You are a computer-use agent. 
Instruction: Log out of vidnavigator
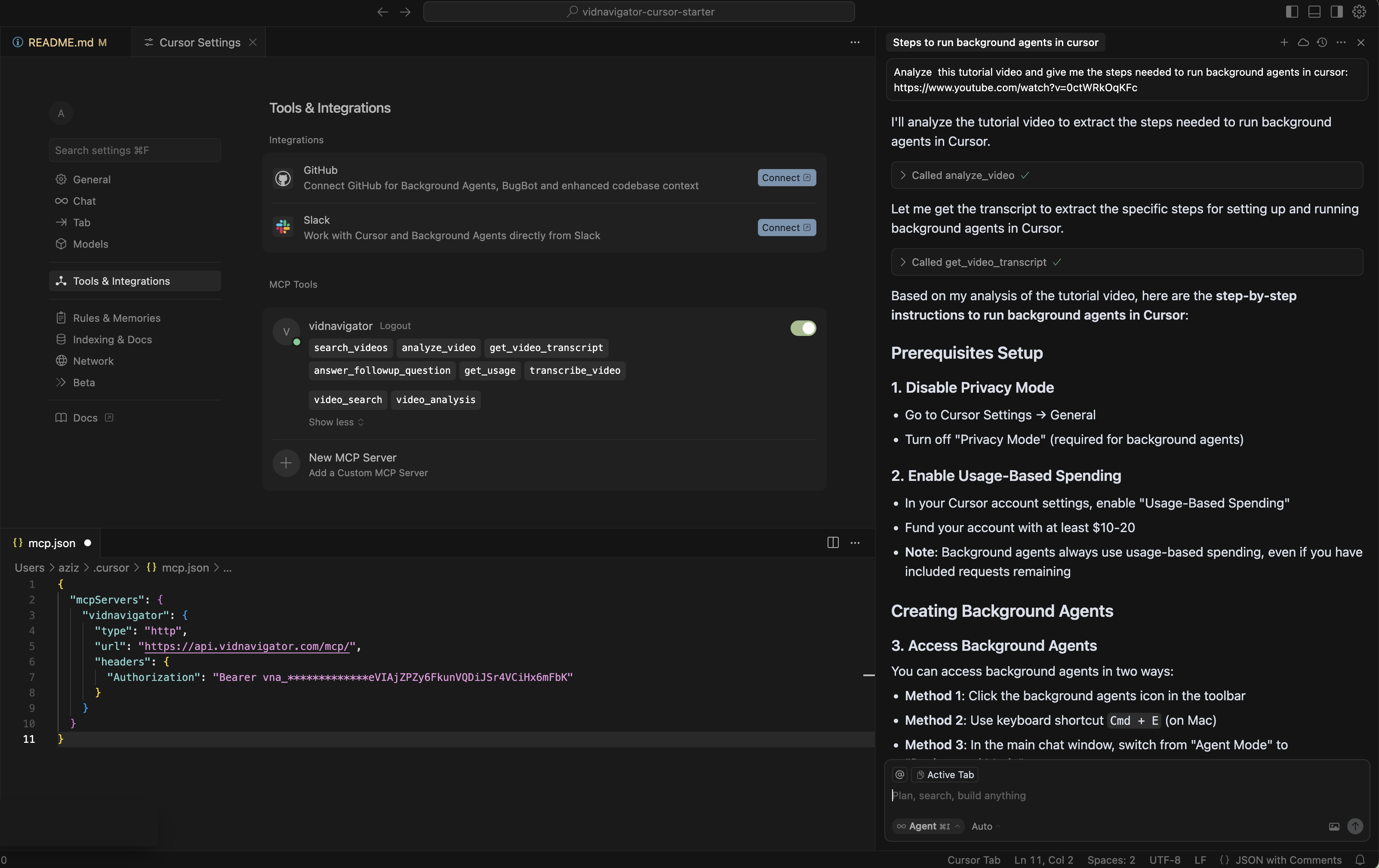(x=395, y=326)
